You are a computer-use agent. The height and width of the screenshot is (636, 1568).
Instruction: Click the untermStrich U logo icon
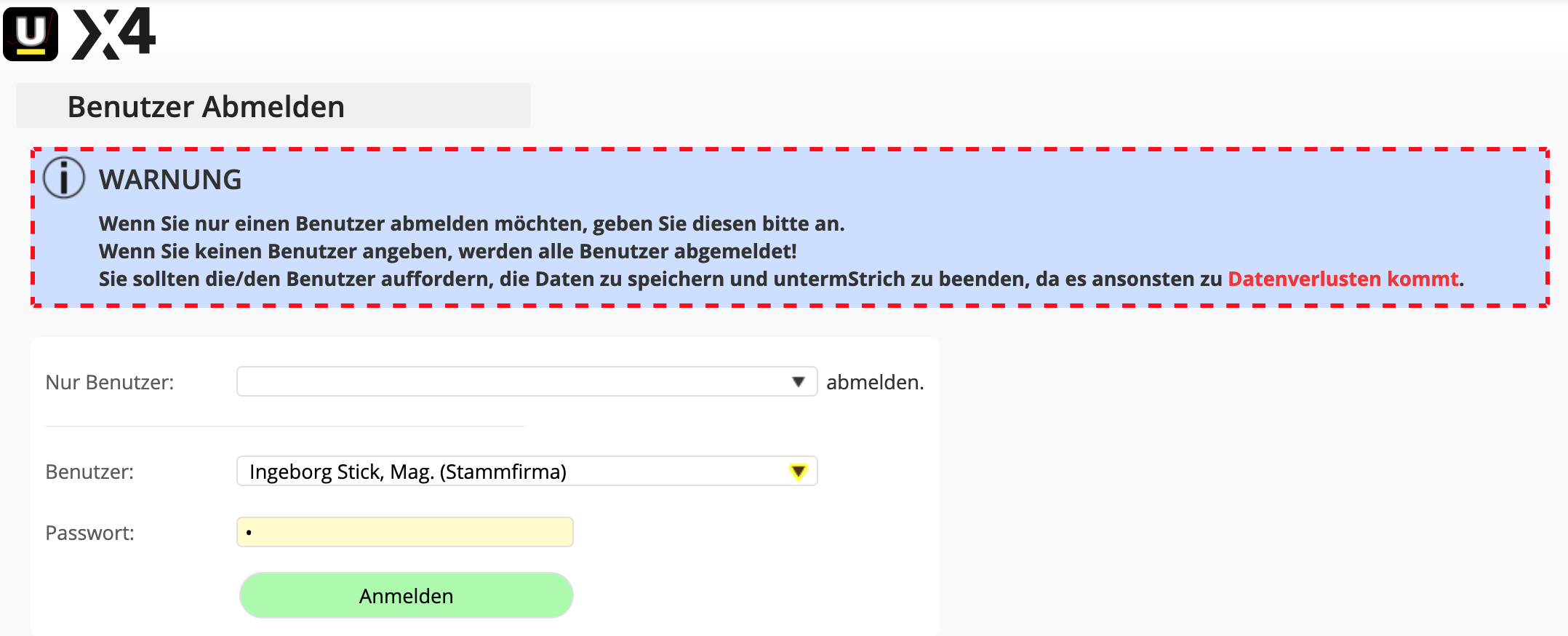pyautogui.click(x=31, y=33)
